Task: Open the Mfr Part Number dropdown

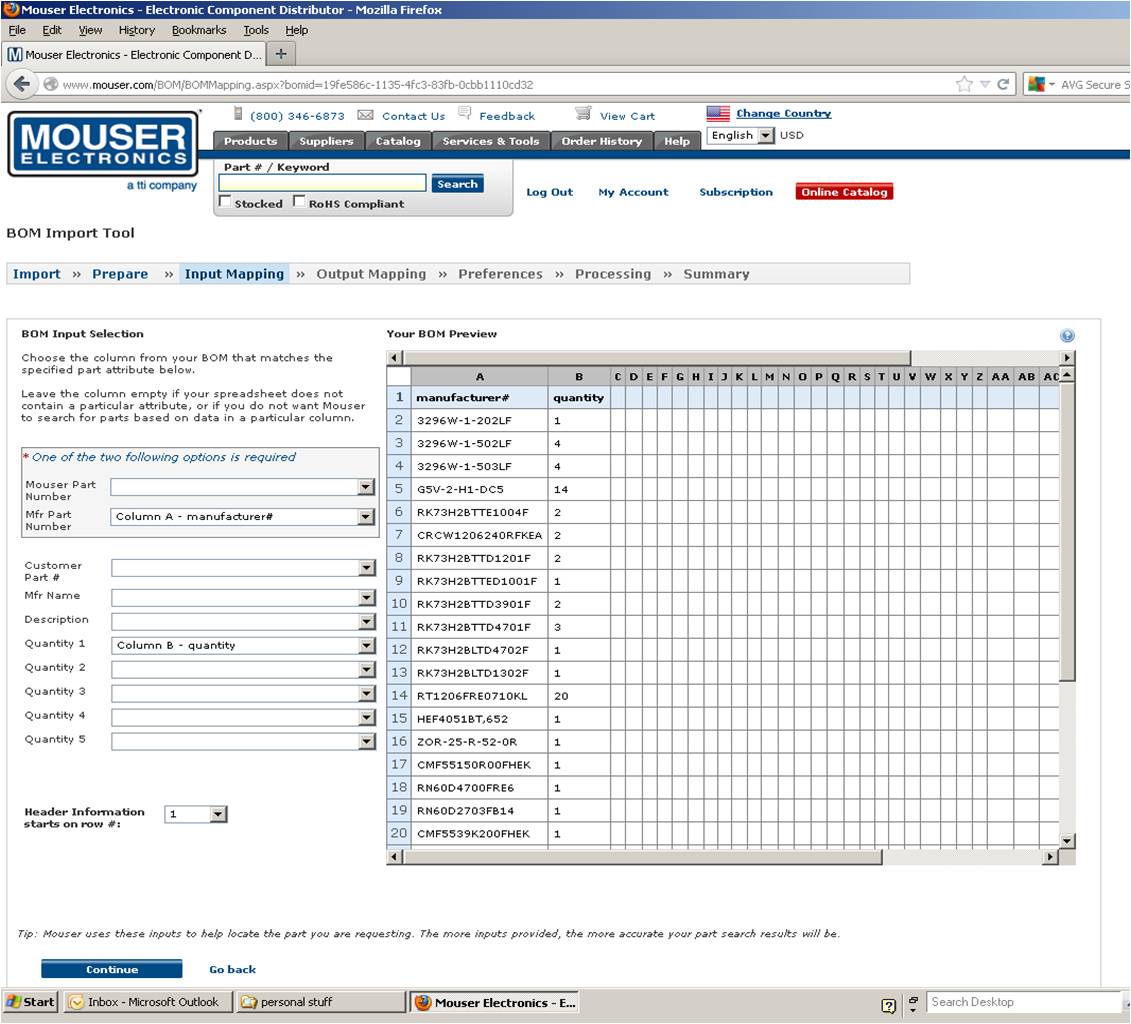Action: point(366,516)
